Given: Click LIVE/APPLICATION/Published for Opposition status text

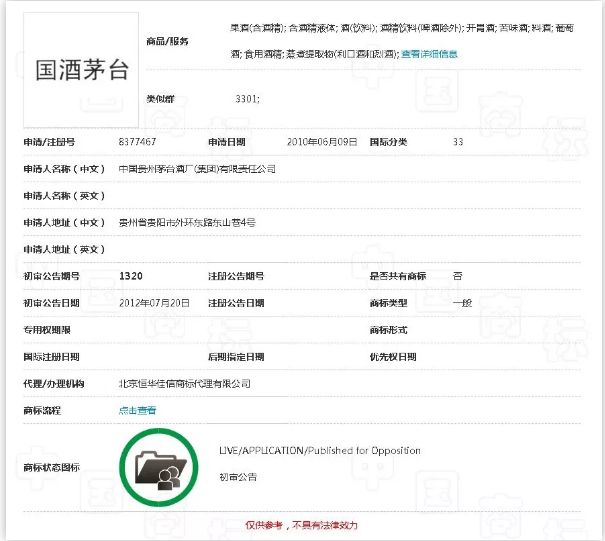Looking at the screenshot, I should (x=320, y=451).
